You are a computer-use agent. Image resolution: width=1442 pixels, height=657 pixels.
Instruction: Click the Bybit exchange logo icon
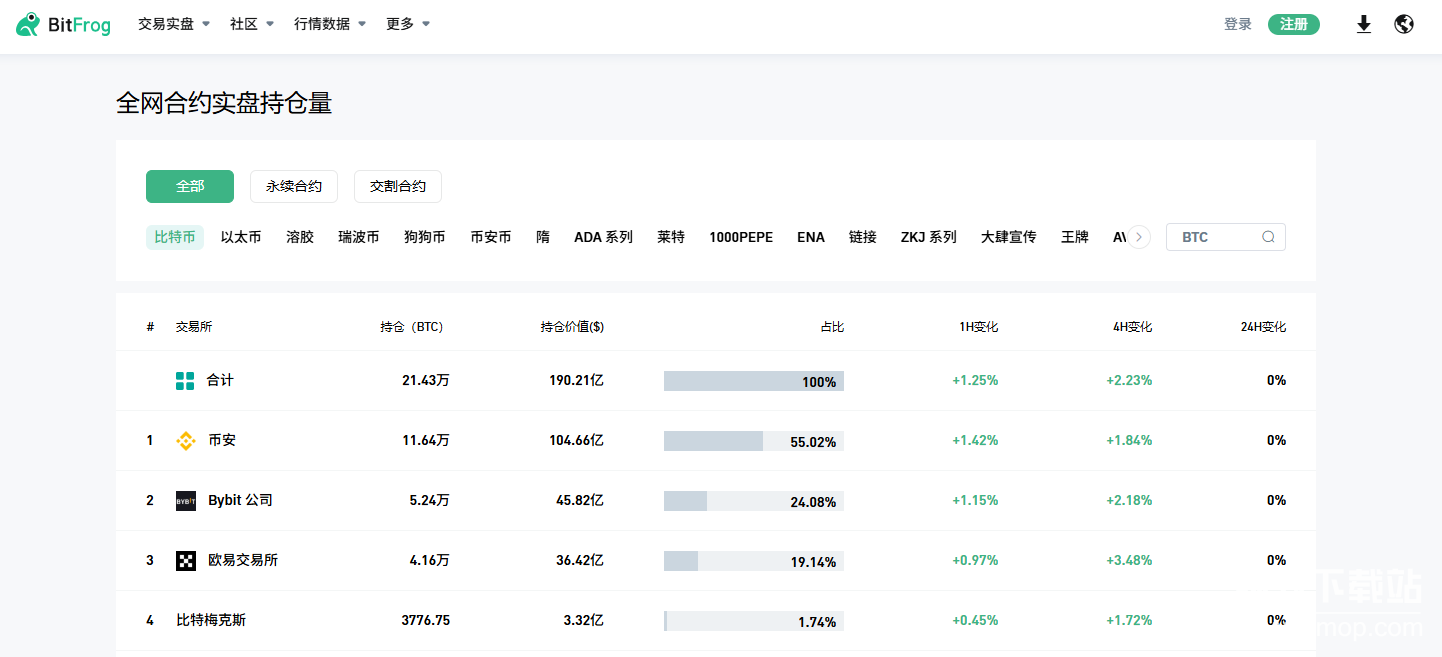[186, 501]
